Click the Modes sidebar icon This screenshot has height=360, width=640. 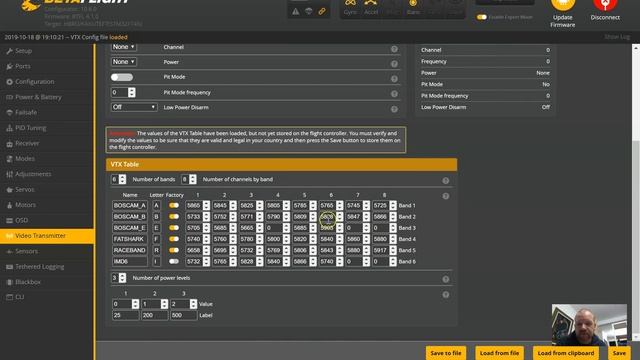coord(9,159)
